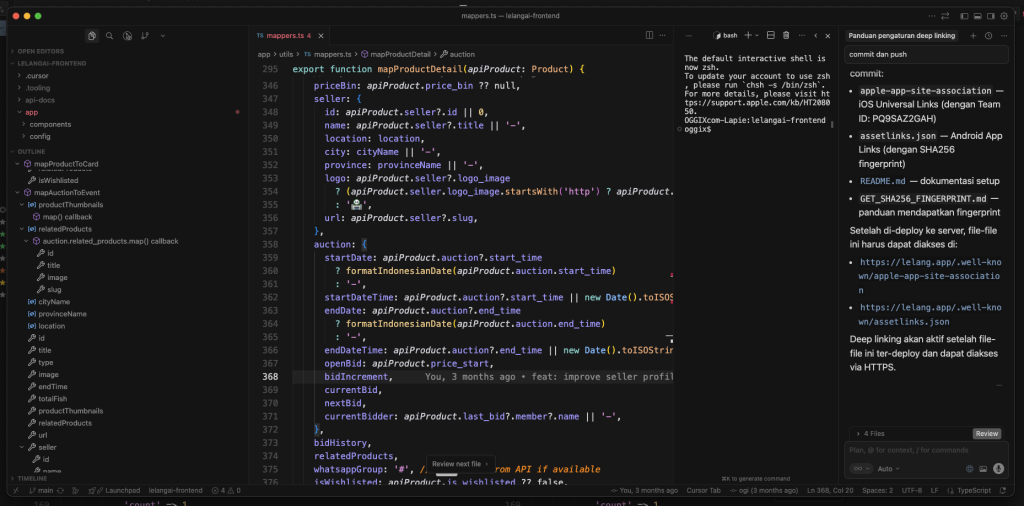Open the Source Control view icon

tap(145, 36)
